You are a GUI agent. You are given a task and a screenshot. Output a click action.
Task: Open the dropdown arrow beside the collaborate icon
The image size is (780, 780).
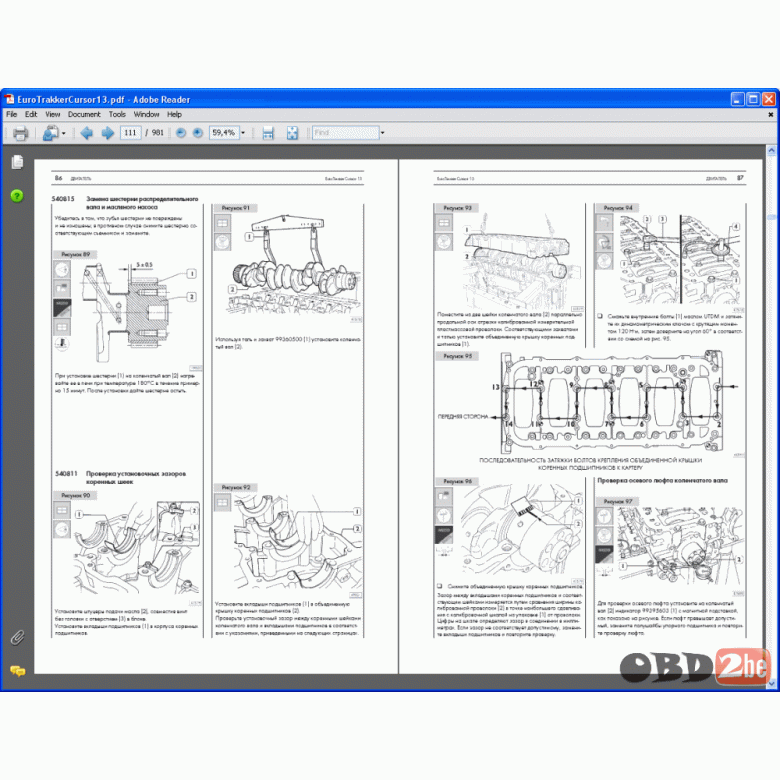(64, 133)
